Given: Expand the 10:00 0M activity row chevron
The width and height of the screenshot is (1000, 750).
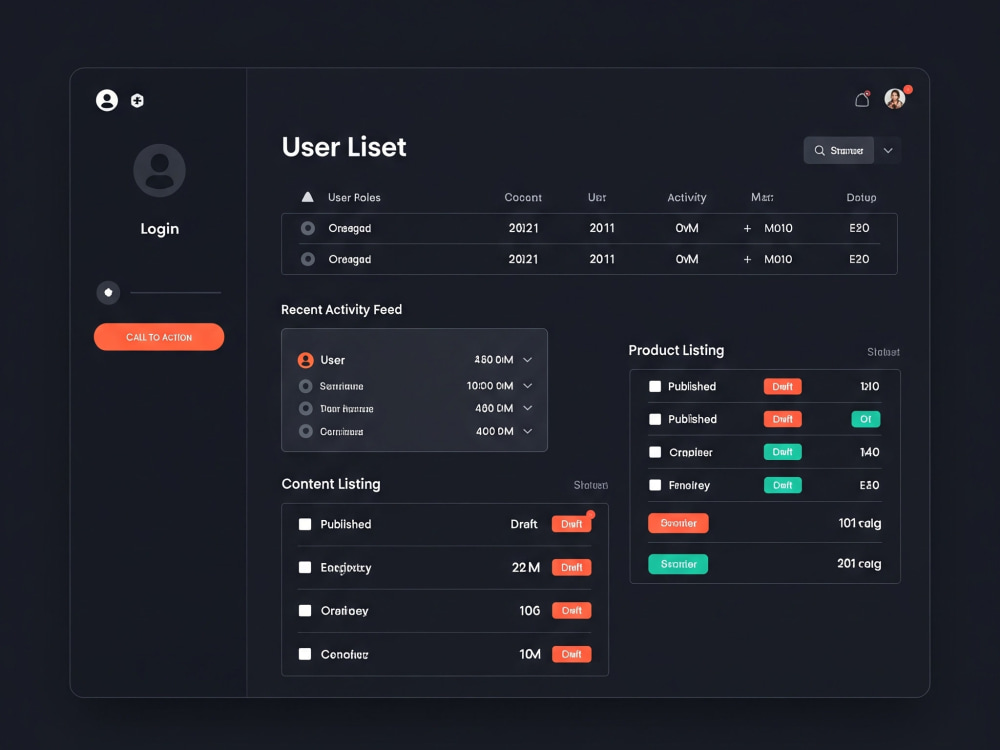Looking at the screenshot, I should click(x=527, y=386).
